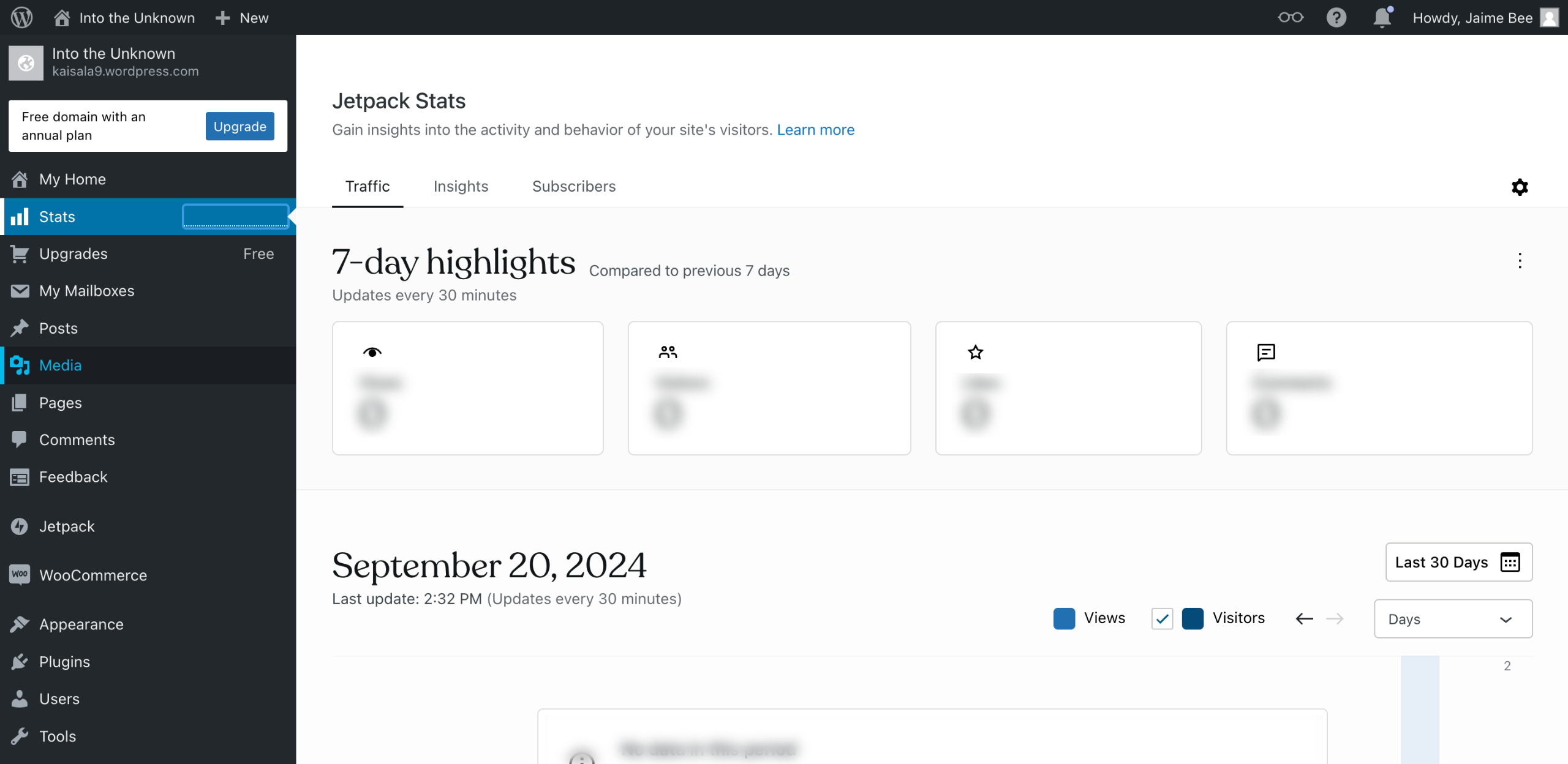The image size is (1568, 764).
Task: Click the Views legend color box
Action: coord(1064,618)
